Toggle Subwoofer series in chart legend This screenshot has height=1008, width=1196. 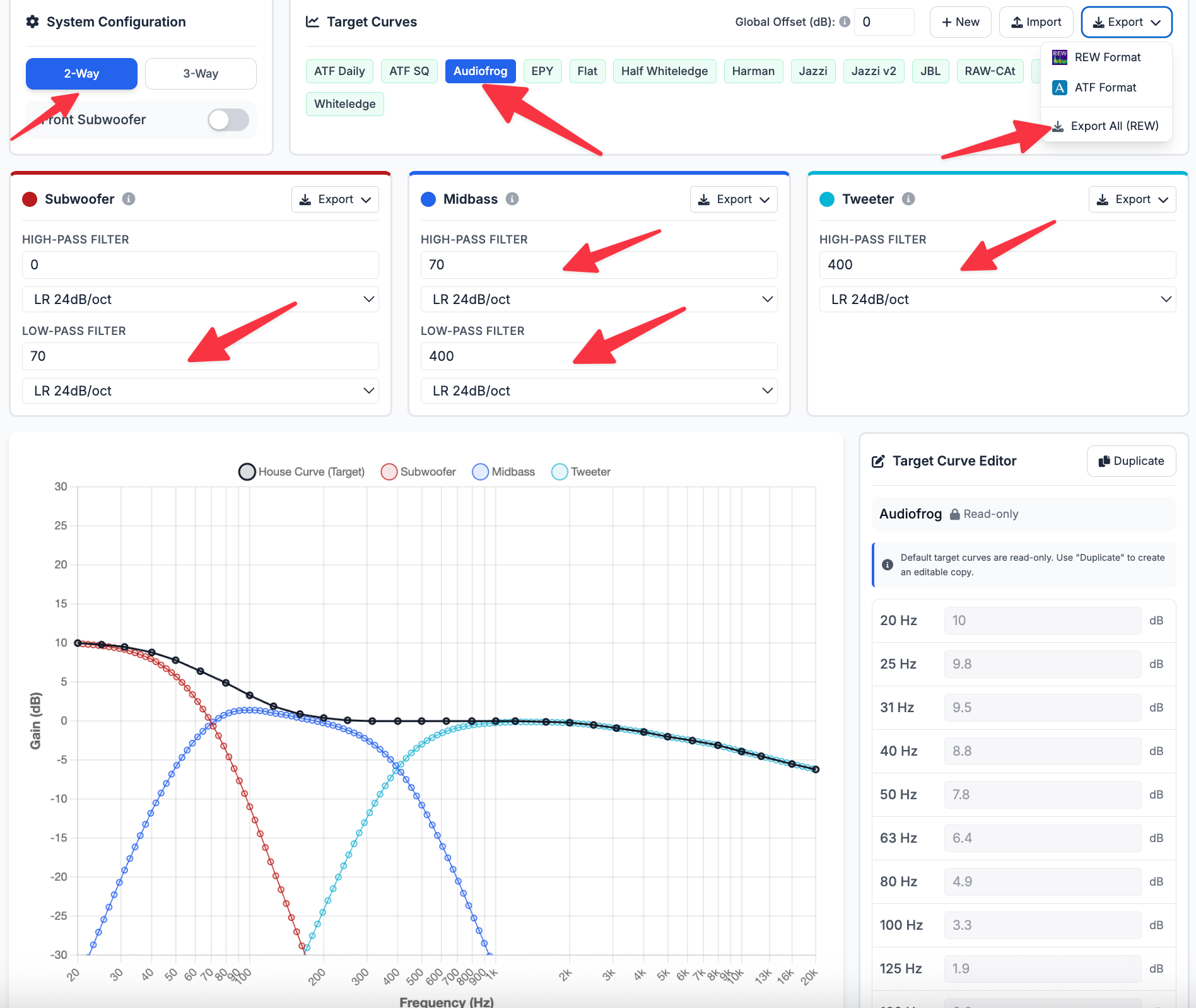(x=418, y=472)
